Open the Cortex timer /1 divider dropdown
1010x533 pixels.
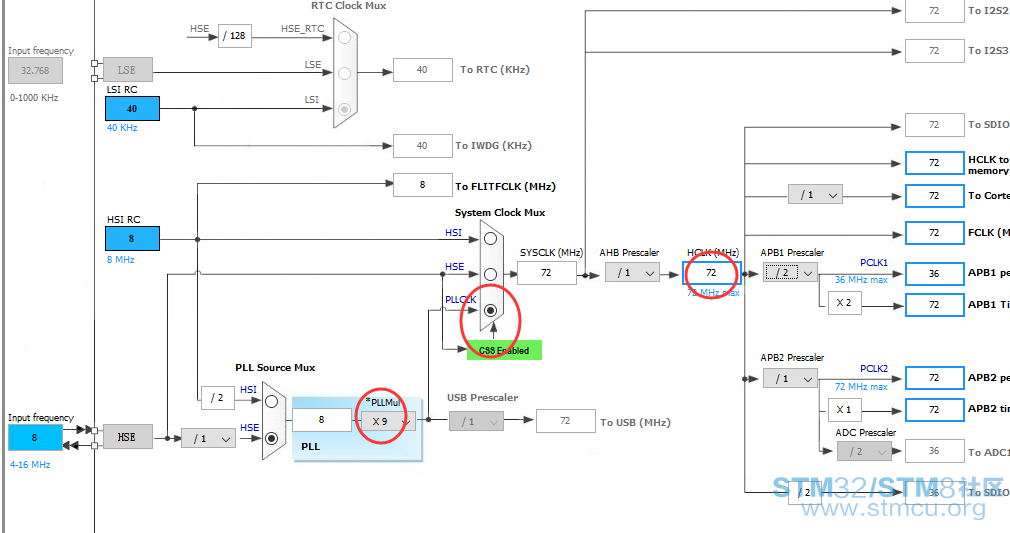pyautogui.click(x=815, y=195)
